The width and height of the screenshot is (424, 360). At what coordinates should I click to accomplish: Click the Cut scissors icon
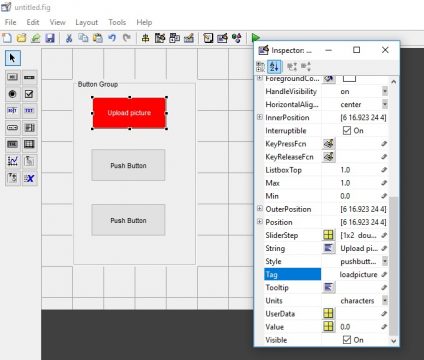(x=69, y=38)
